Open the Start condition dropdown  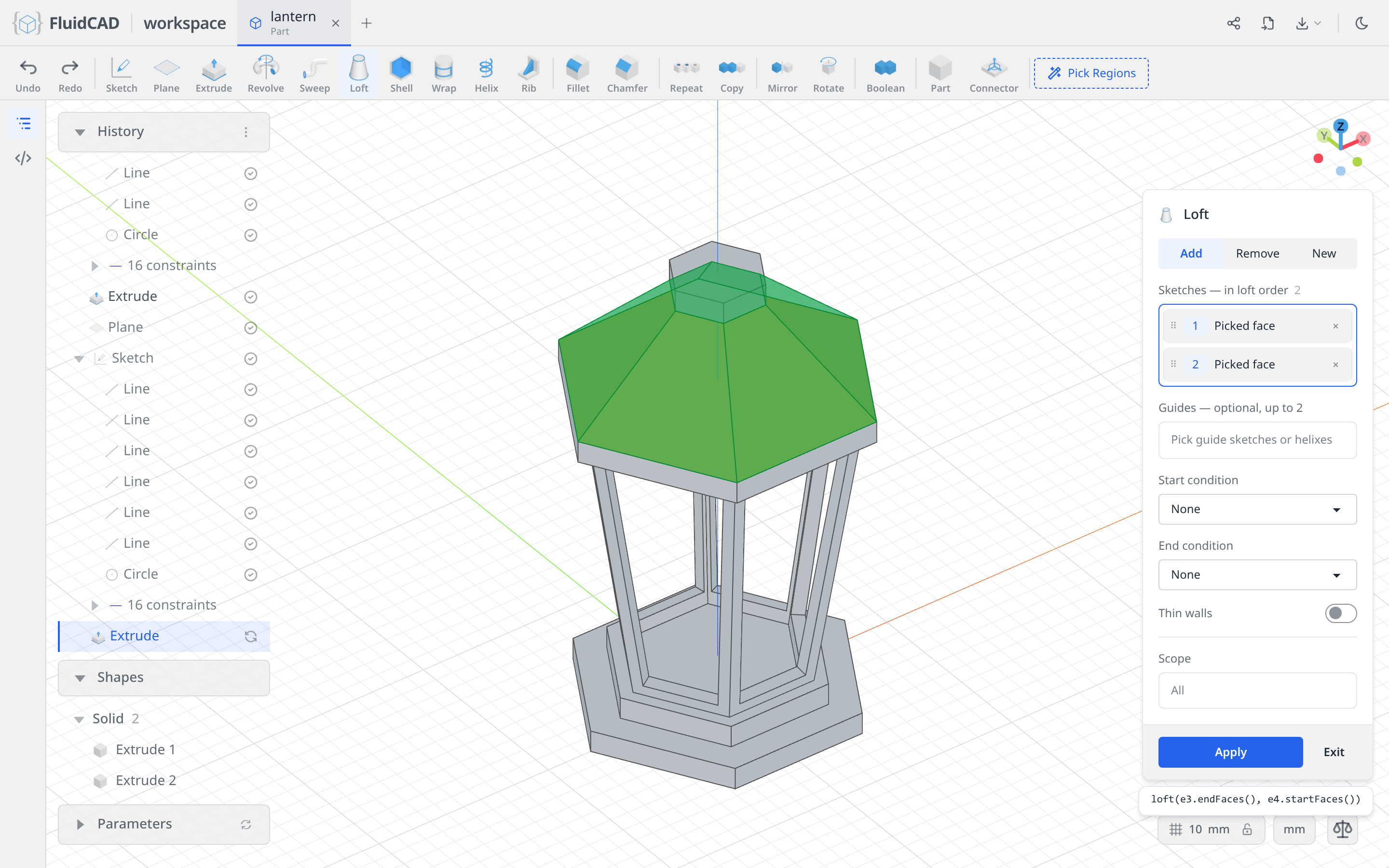tap(1257, 509)
